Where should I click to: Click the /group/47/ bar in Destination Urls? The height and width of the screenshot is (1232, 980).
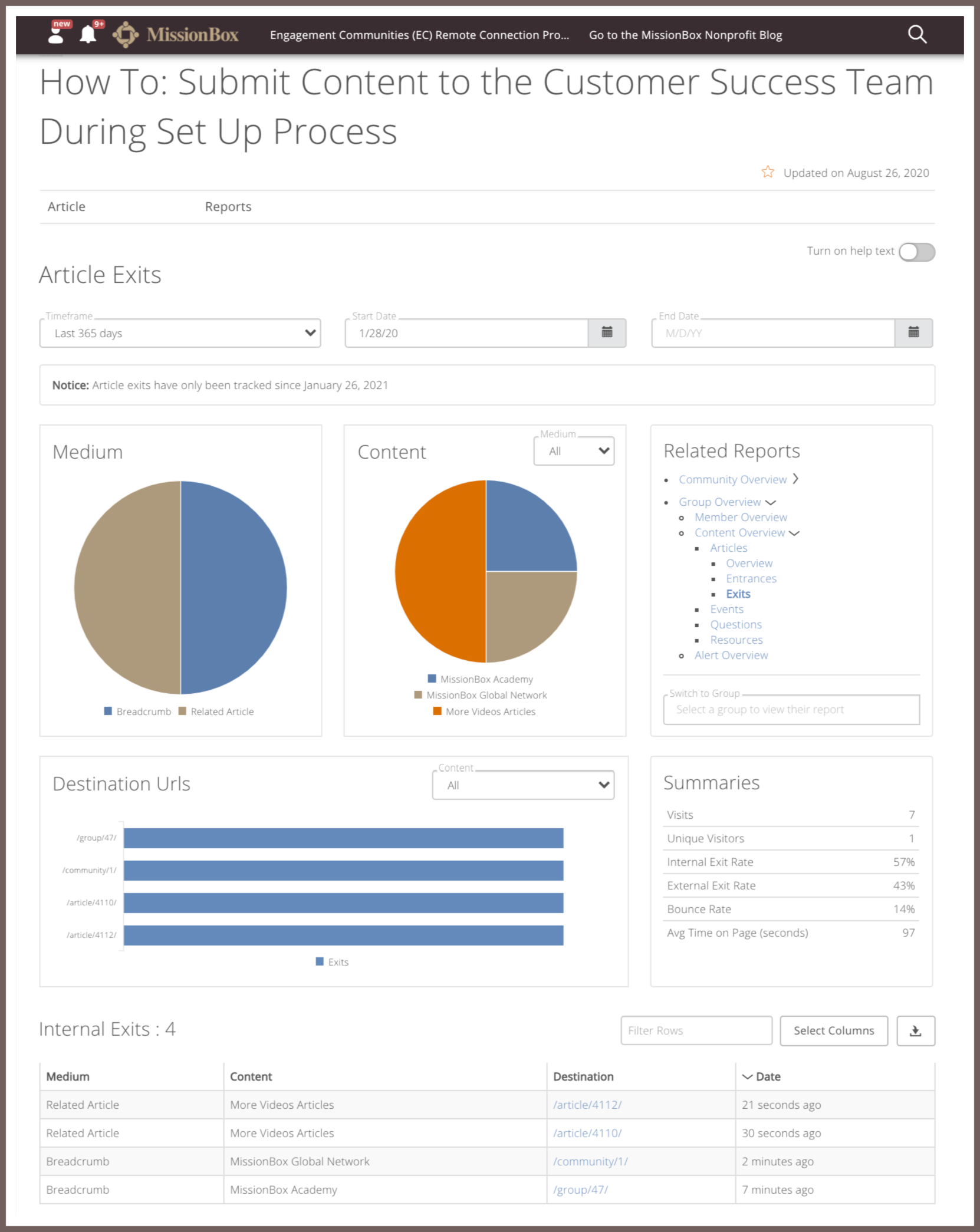click(x=343, y=838)
